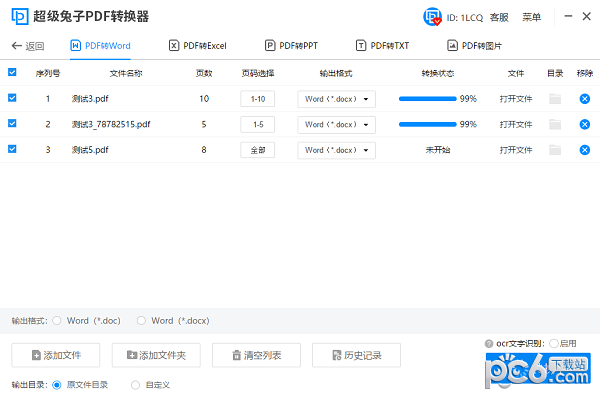Switch to the PDF转PPT tab
The image size is (600, 401).
pyautogui.click(x=291, y=46)
